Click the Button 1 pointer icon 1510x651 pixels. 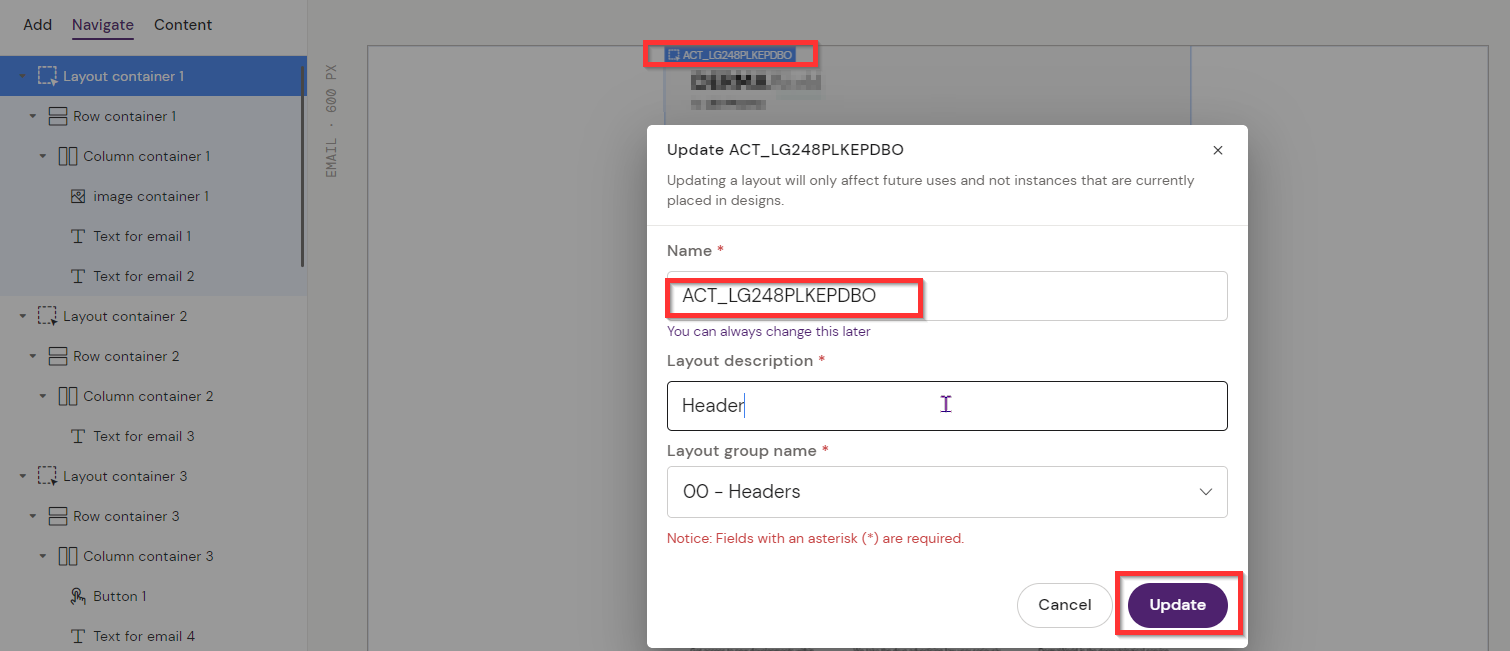(x=78, y=596)
